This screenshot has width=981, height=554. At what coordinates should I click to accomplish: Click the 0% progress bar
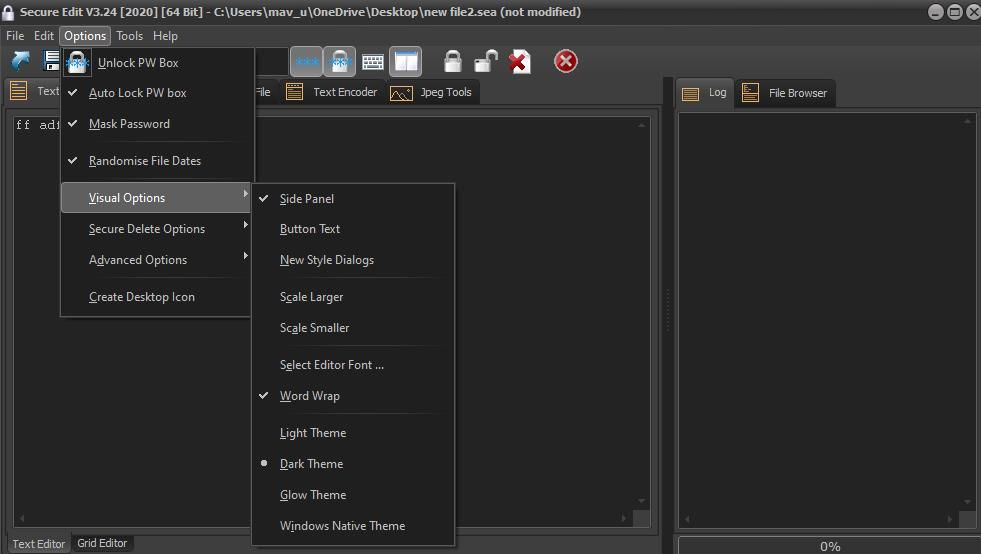click(x=829, y=546)
